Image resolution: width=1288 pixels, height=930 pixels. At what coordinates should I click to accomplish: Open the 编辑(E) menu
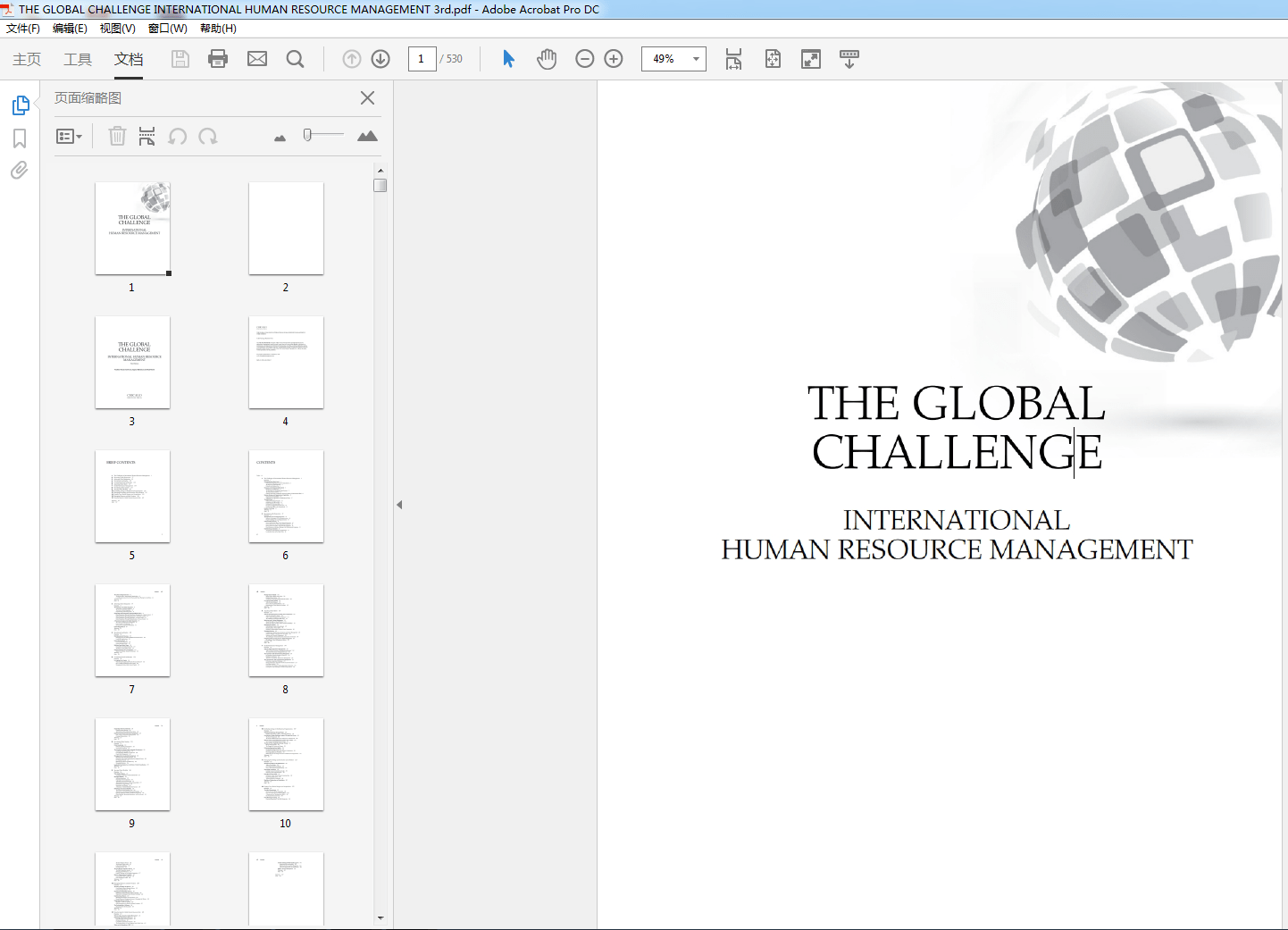pyautogui.click(x=70, y=29)
